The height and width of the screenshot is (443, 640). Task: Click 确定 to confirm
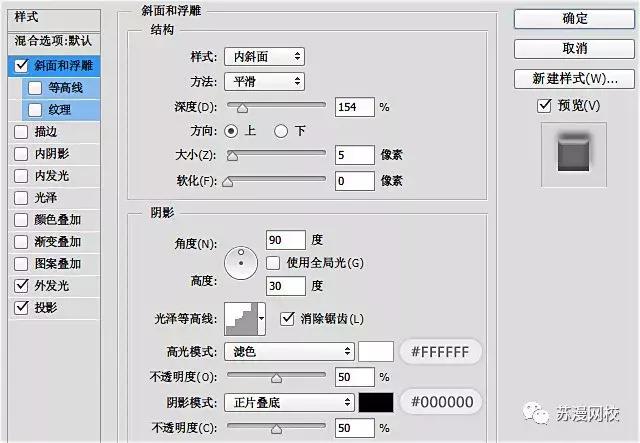tap(574, 18)
